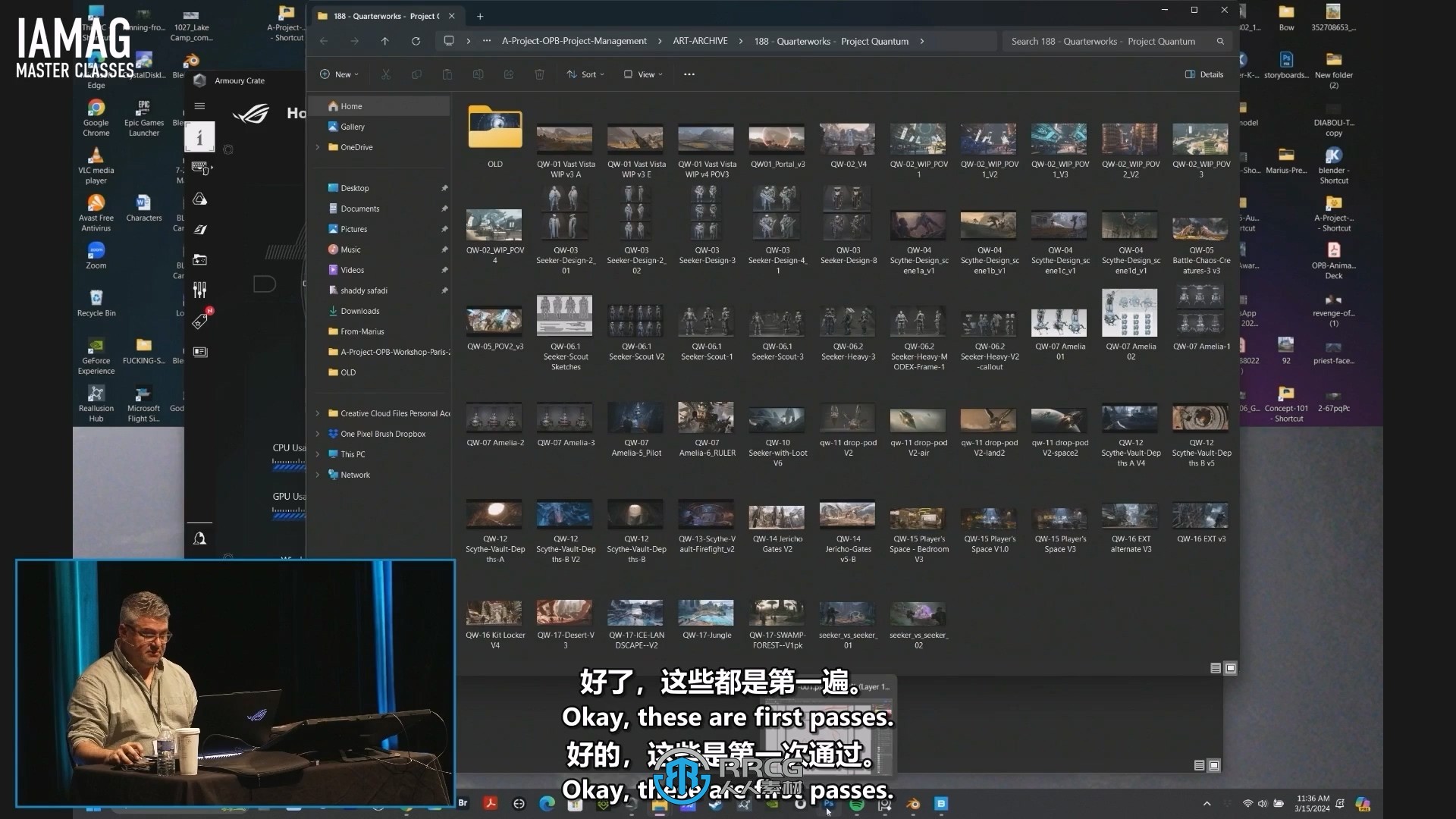Image resolution: width=1456 pixels, height=819 pixels.
Task: Add a new File Explorer tab
Action: point(480,16)
